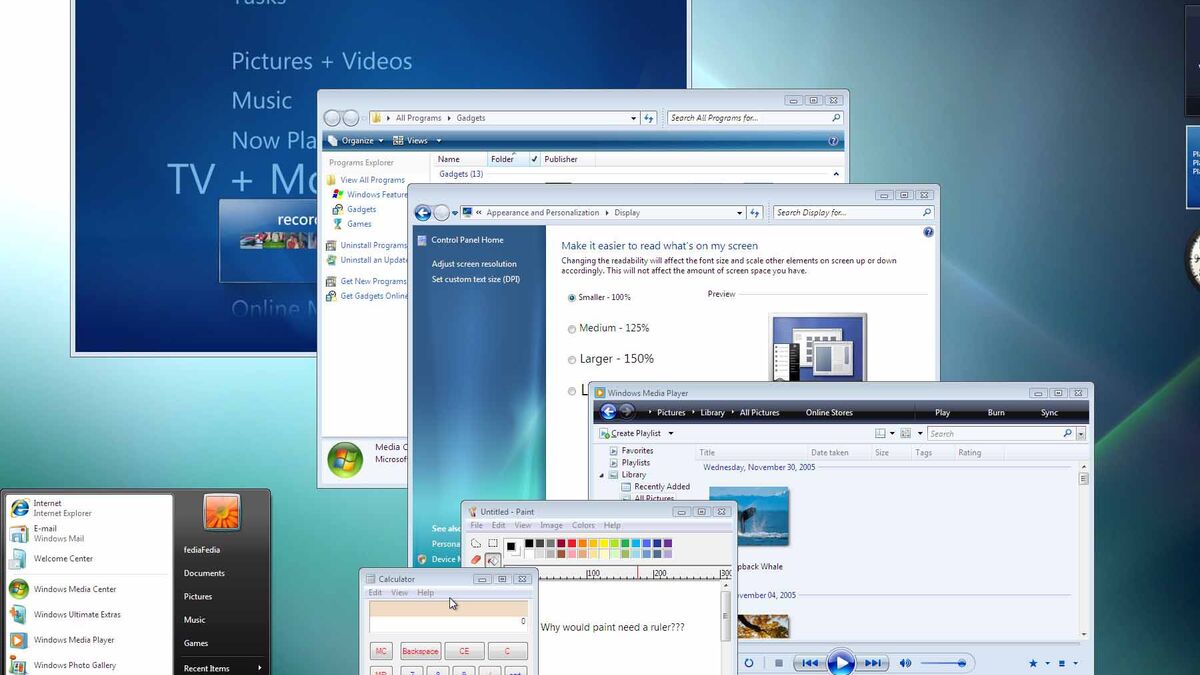Select the Eraser tool in Paint
1200x675 pixels.
tap(476, 560)
